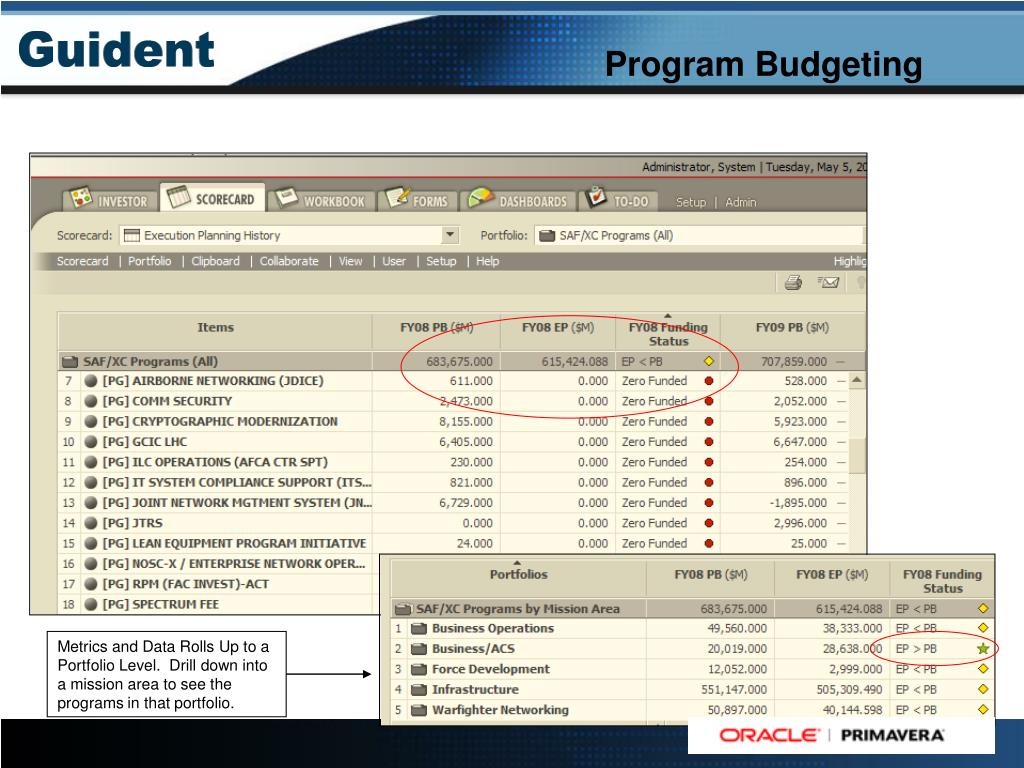Sort by FY08 Funding Status column header

(668, 334)
